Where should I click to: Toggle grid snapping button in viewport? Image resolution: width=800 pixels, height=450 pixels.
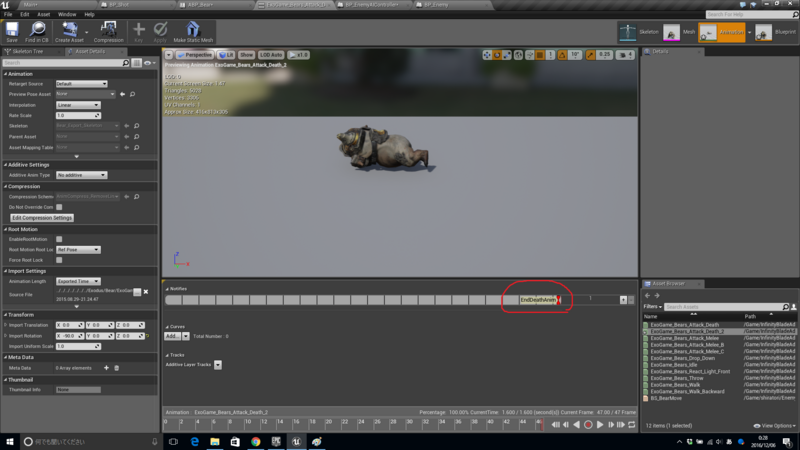click(x=540, y=55)
